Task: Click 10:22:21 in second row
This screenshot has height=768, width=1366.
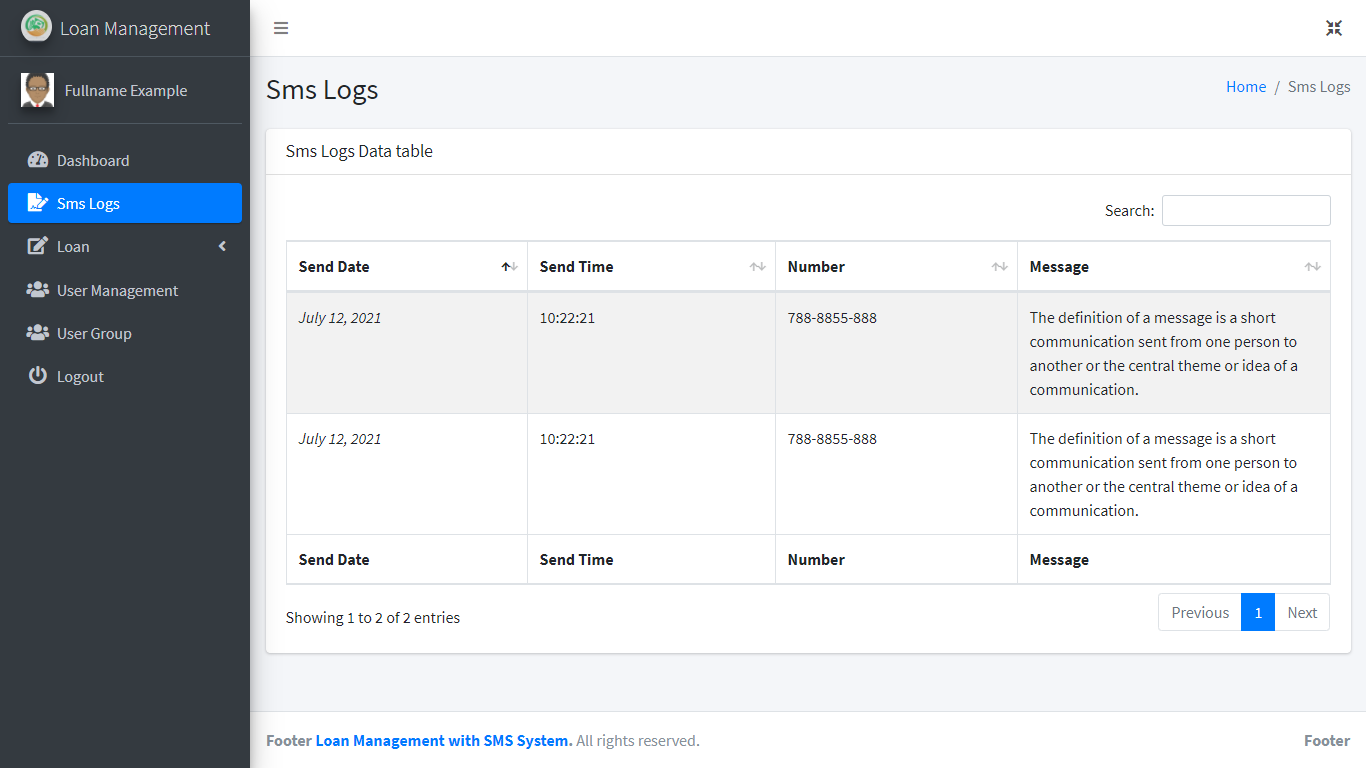Action: (x=567, y=439)
